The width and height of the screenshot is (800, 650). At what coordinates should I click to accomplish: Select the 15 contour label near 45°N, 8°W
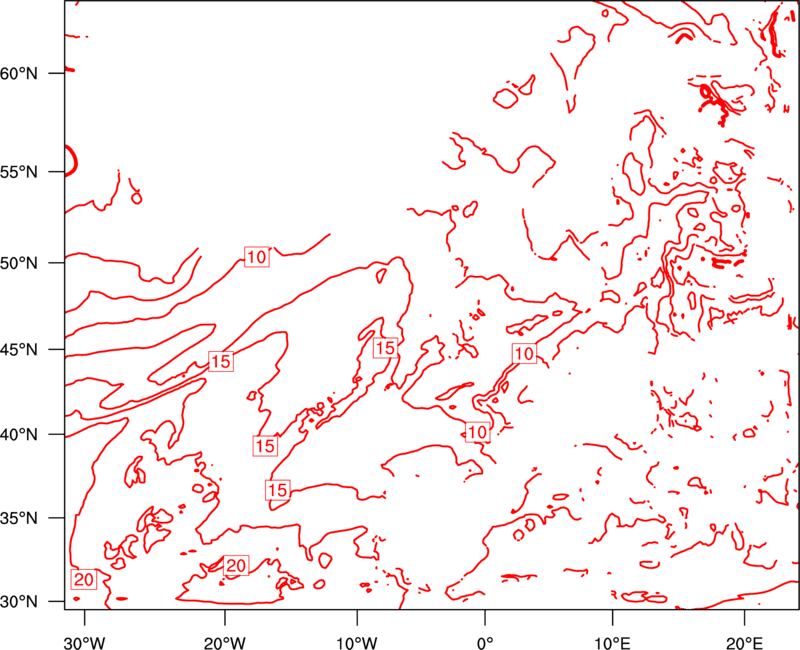pos(385,348)
